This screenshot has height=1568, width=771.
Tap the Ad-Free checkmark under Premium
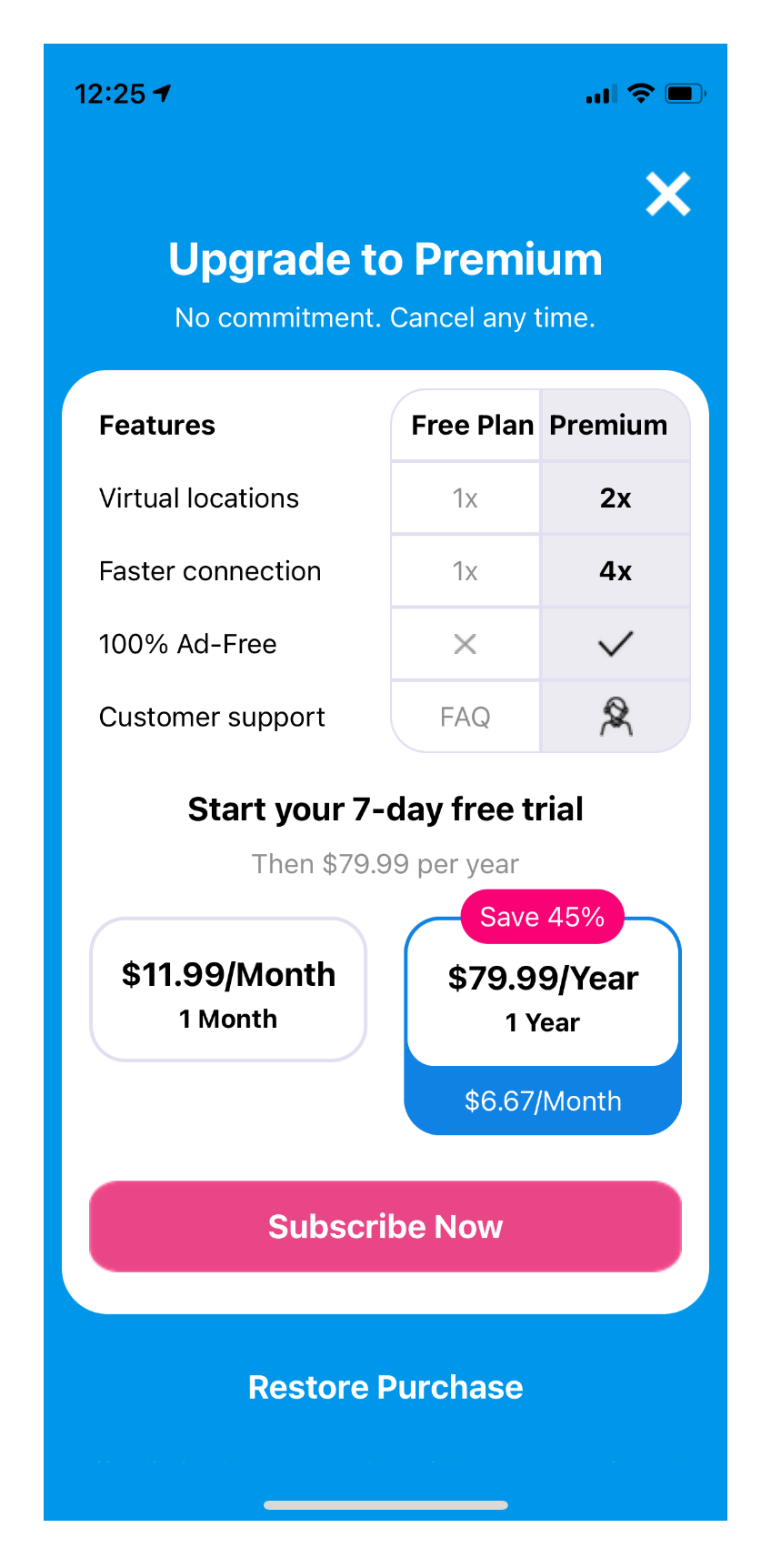pos(616,644)
